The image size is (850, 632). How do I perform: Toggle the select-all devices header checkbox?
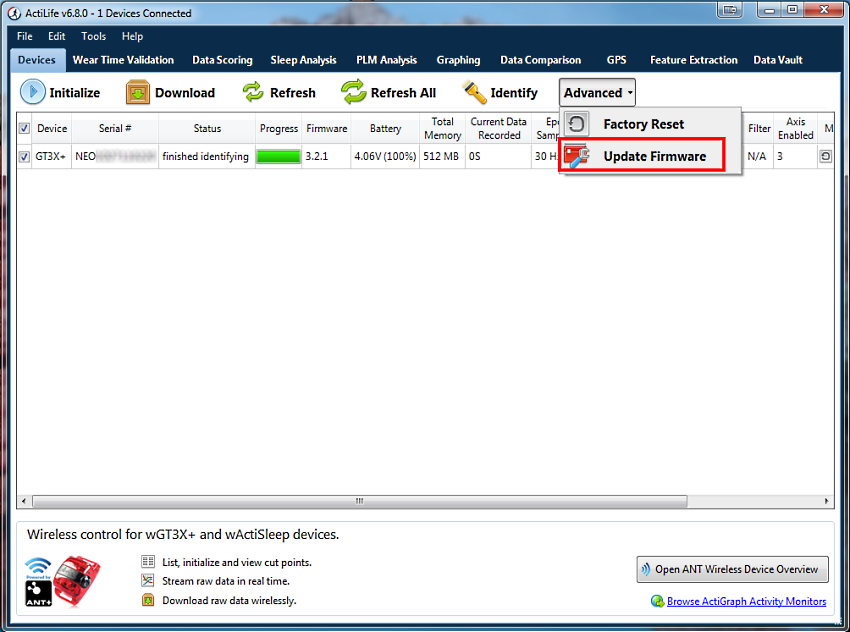click(x=25, y=128)
